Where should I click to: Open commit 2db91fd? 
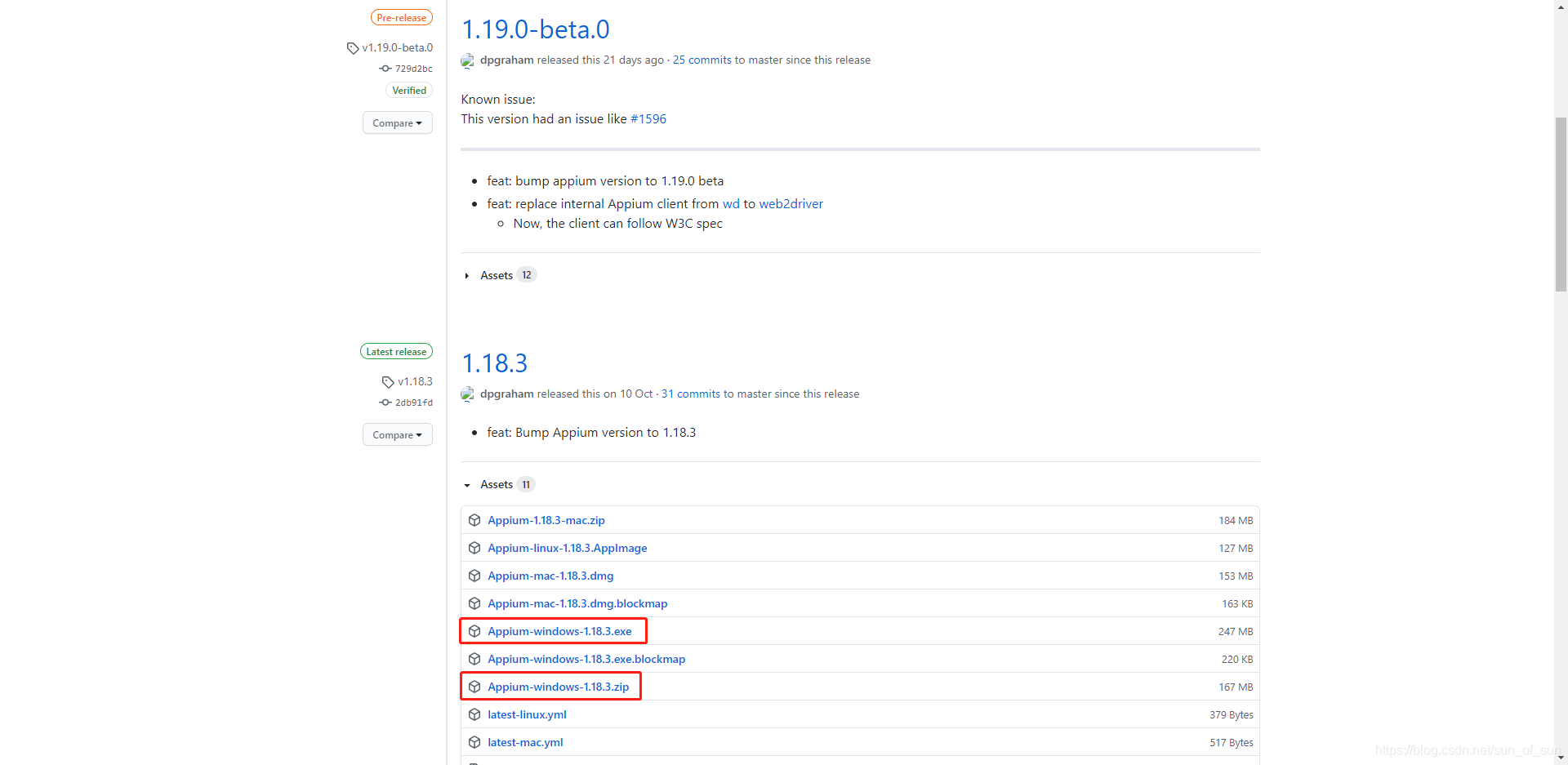(414, 403)
